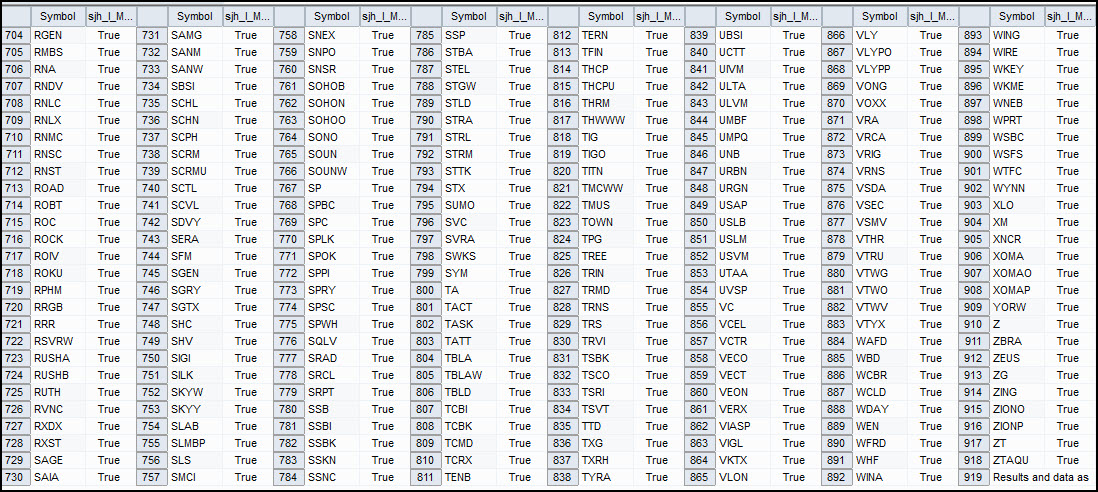Image resolution: width=1098 pixels, height=492 pixels.
Task: Select the STX symbol cell
Action: 469,188
